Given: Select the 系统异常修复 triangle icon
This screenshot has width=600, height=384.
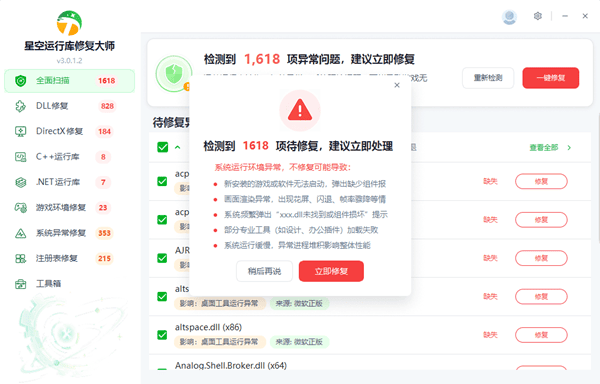Looking at the screenshot, I should [x=21, y=233].
